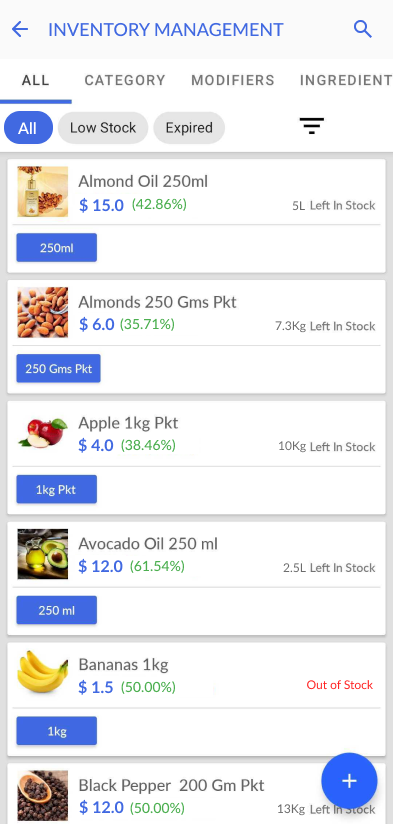Open the Bananas product image
Viewport: 393px width, 824px height.
tap(43, 673)
